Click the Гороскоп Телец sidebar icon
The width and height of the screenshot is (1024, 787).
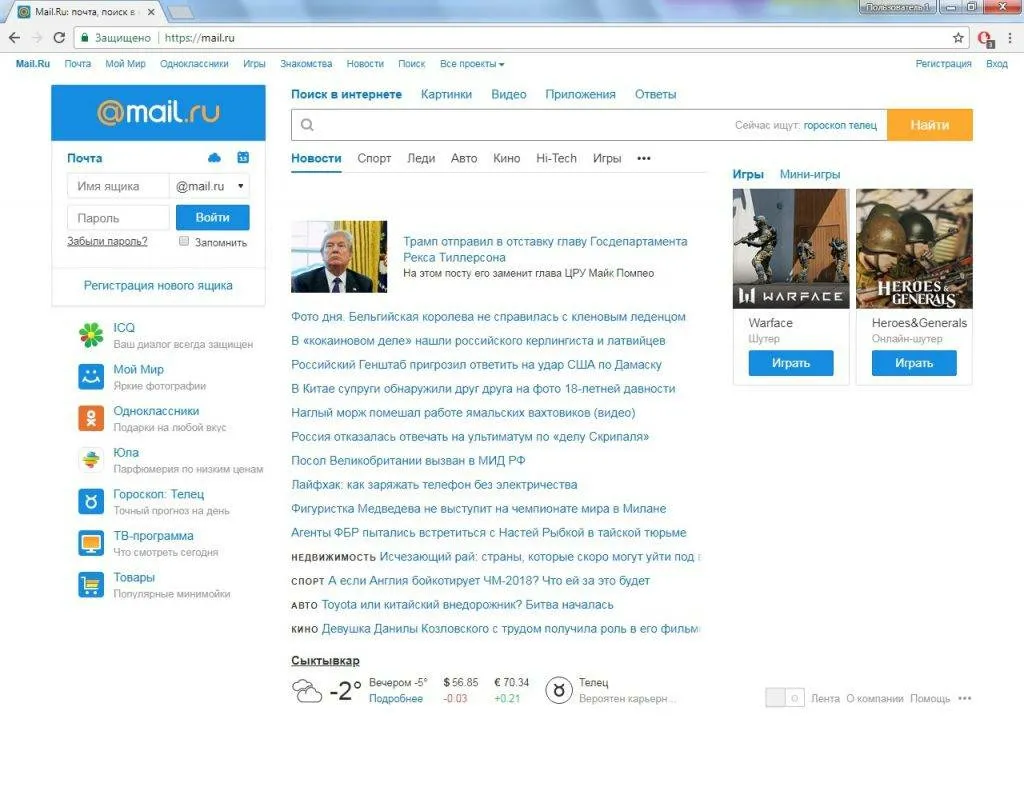pyautogui.click(x=91, y=502)
